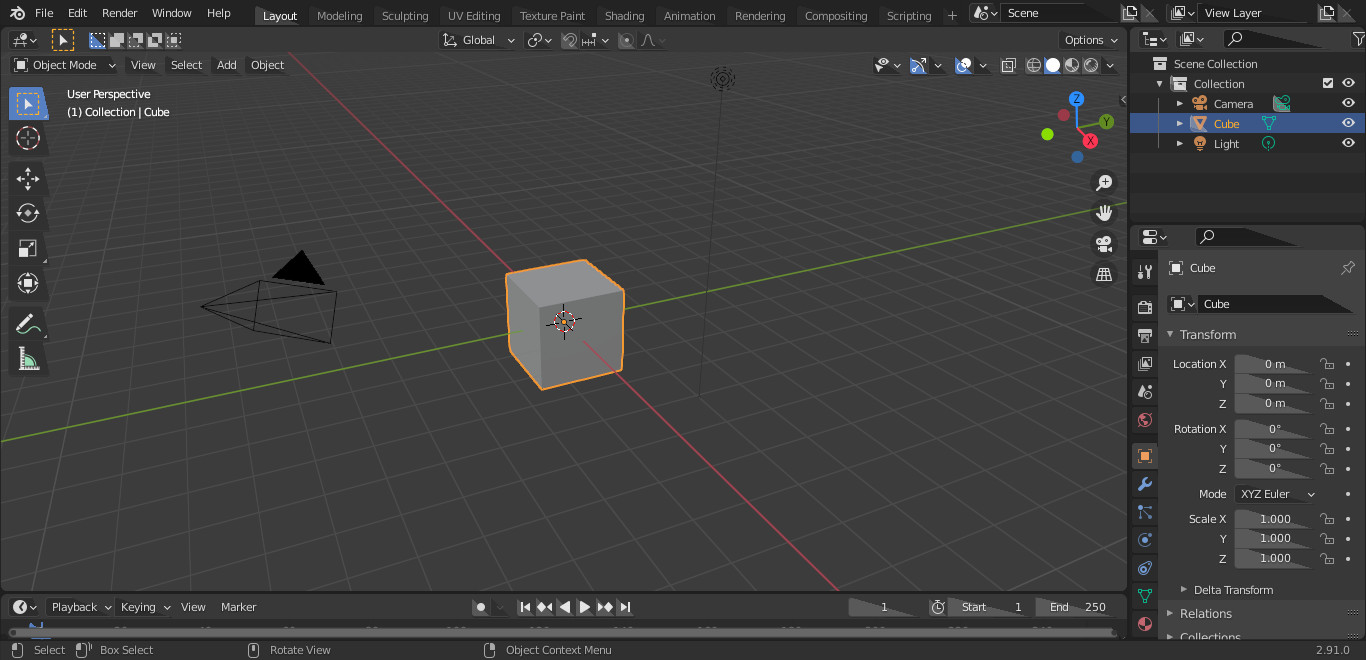Select the Move tool in the toolbar
Image resolution: width=1366 pixels, height=660 pixels.
pyautogui.click(x=28, y=178)
